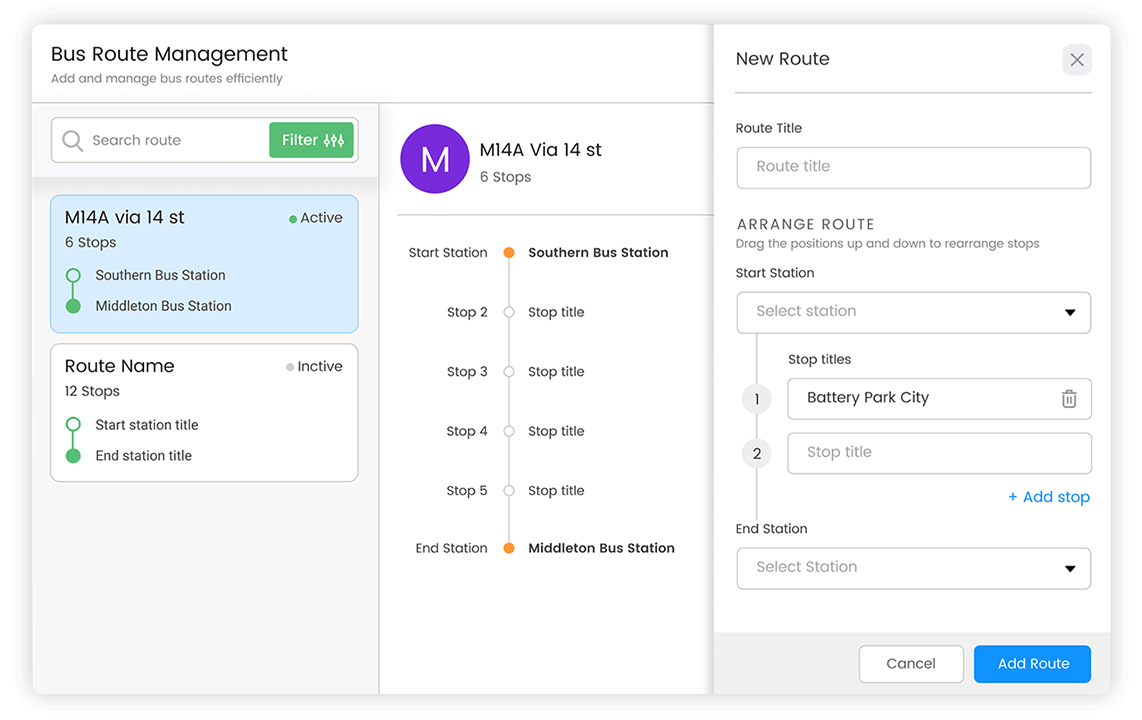This screenshot has height=720, width=1142.
Task: Click the Stop 5 timeline marker
Action: click(x=509, y=491)
